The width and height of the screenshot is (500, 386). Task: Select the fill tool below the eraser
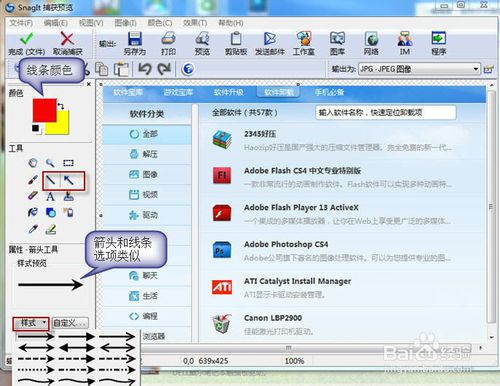pyautogui.click(x=33, y=212)
